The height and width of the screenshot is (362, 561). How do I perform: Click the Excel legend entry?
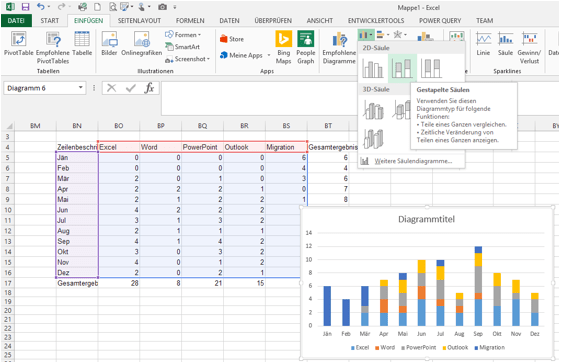pyautogui.click(x=360, y=347)
